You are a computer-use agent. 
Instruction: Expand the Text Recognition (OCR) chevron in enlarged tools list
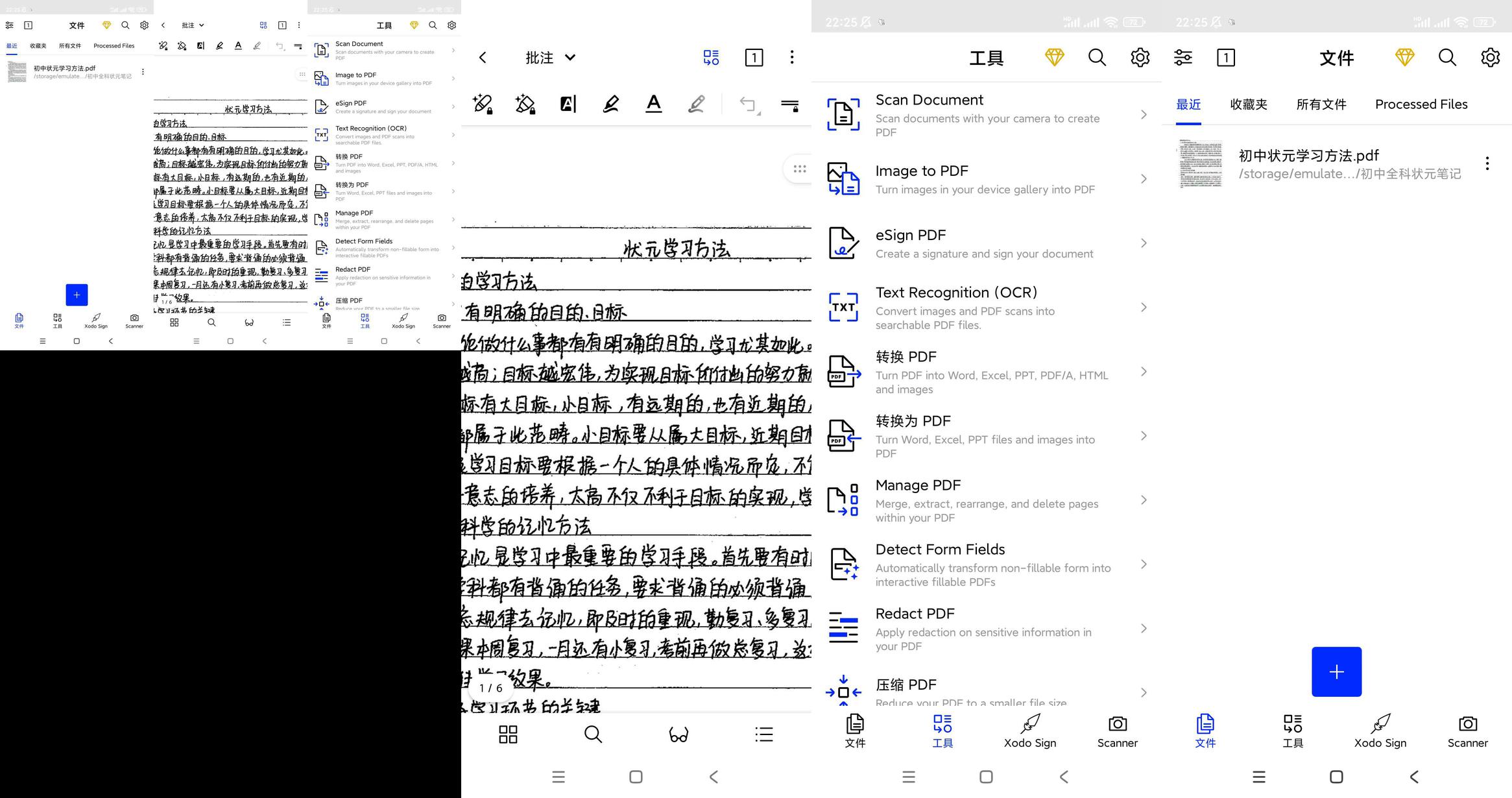click(1144, 308)
